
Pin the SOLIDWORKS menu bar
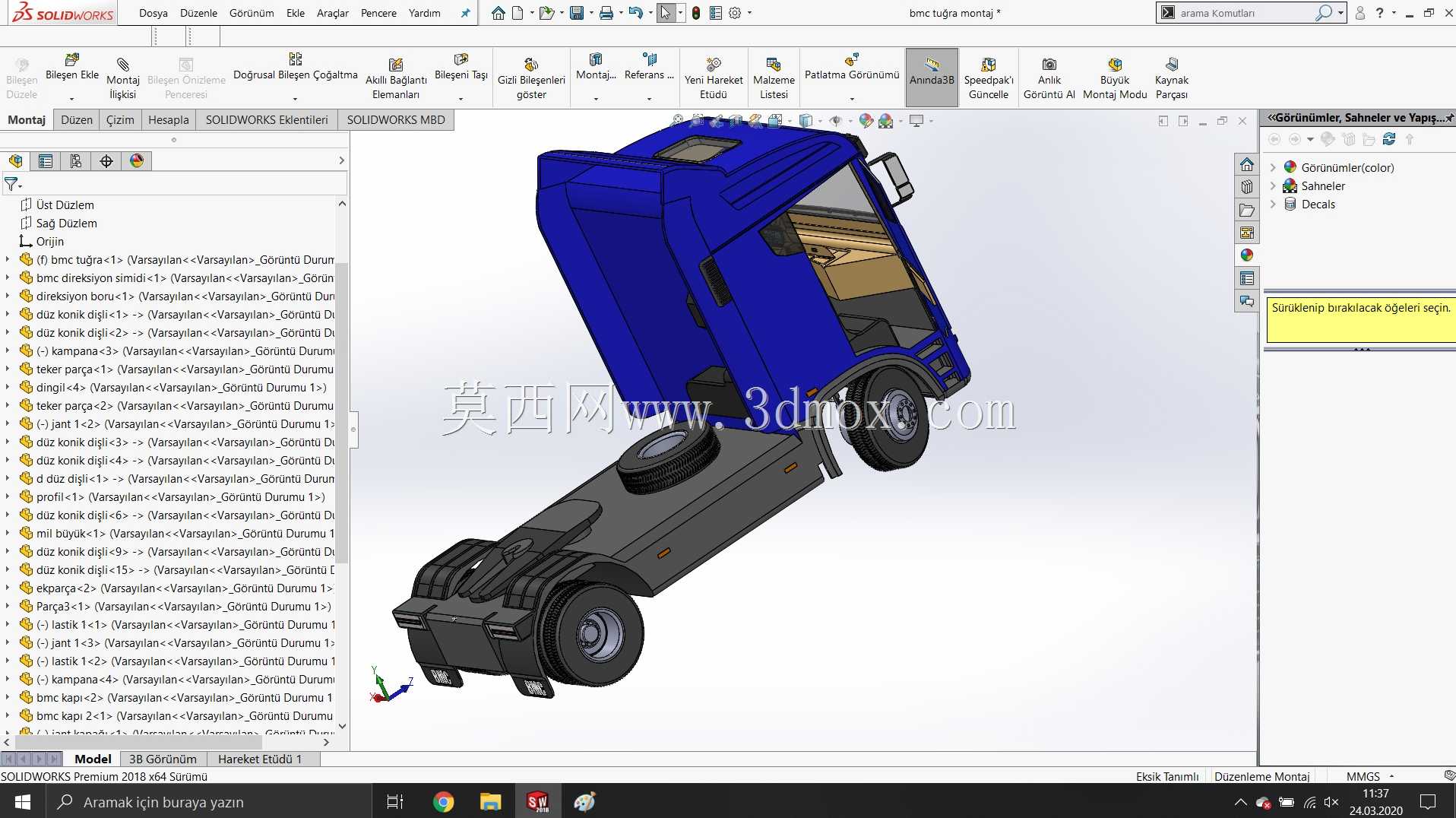[x=465, y=13]
